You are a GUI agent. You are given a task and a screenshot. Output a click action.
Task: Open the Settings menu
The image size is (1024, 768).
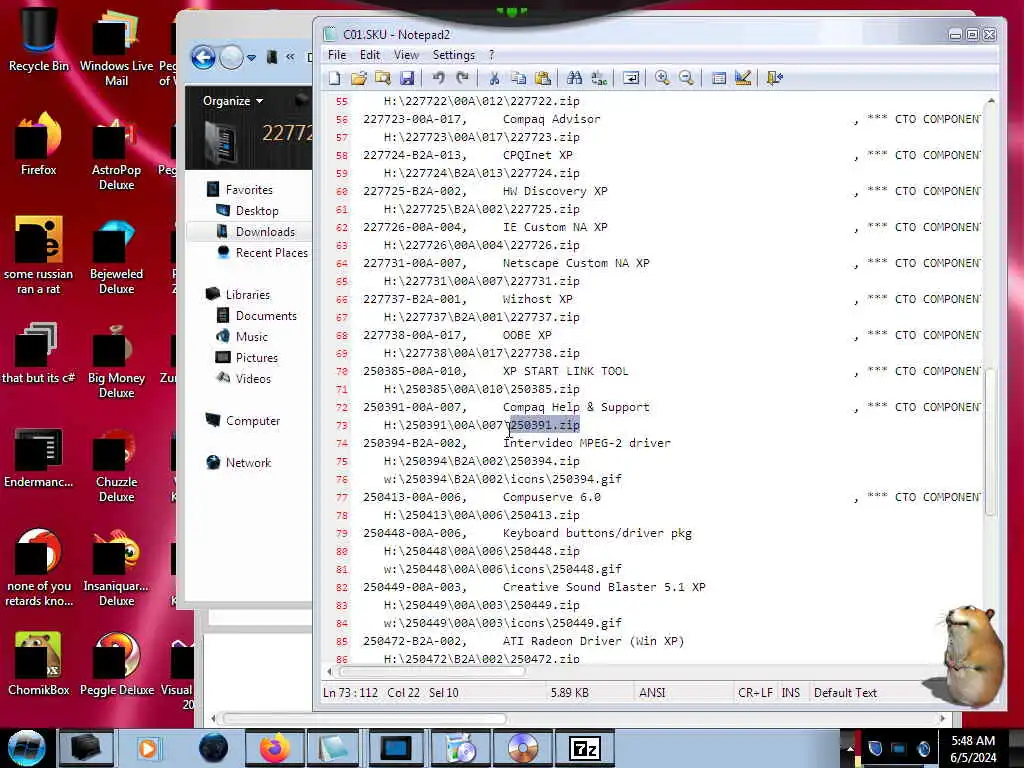454,55
